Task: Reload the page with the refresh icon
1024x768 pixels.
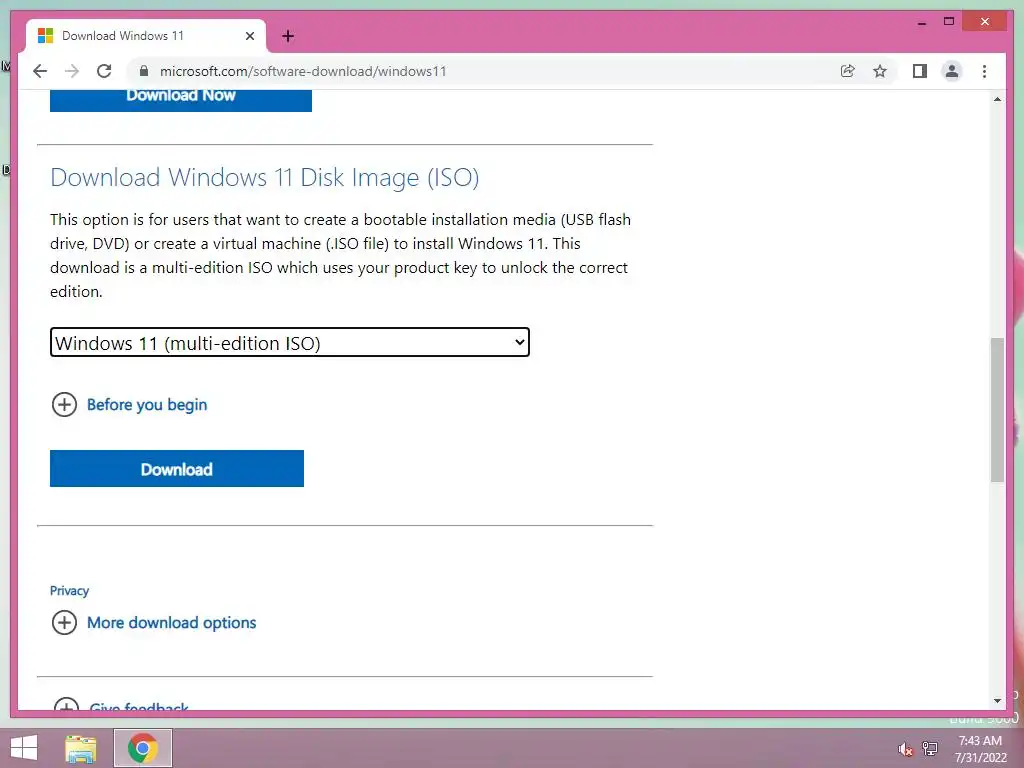Action: pos(104,71)
